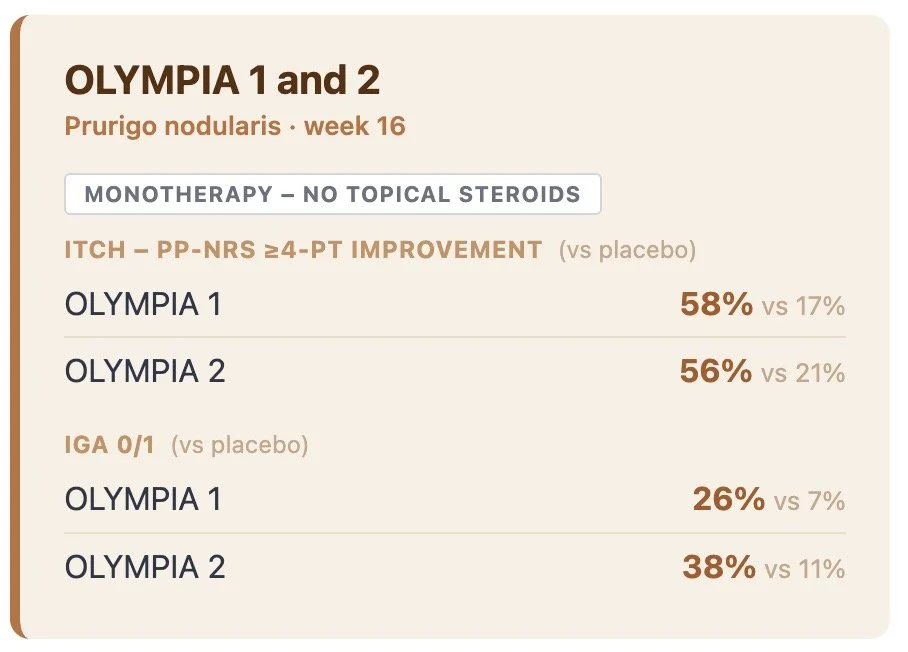
Task: Click the 26% IGA result value
Action: (729, 499)
